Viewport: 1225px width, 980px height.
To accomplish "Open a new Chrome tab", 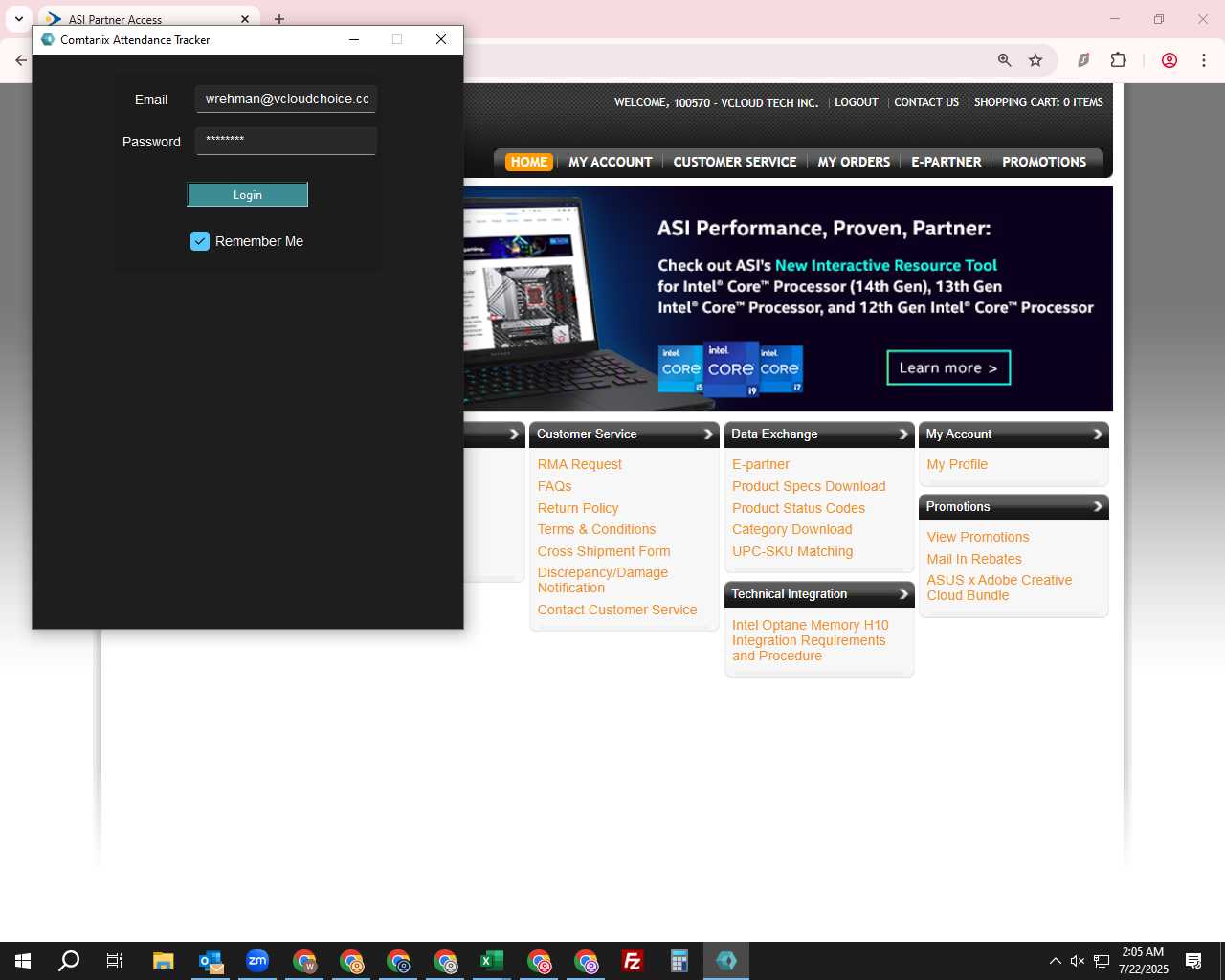I will (x=279, y=19).
